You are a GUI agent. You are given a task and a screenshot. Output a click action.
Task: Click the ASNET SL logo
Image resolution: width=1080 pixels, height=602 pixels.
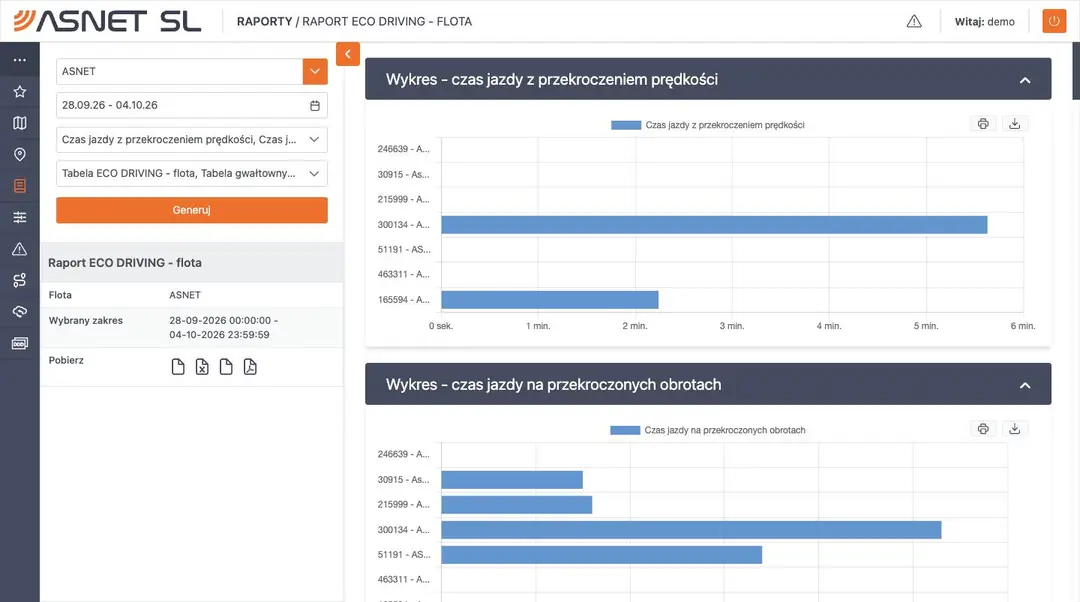pos(107,21)
